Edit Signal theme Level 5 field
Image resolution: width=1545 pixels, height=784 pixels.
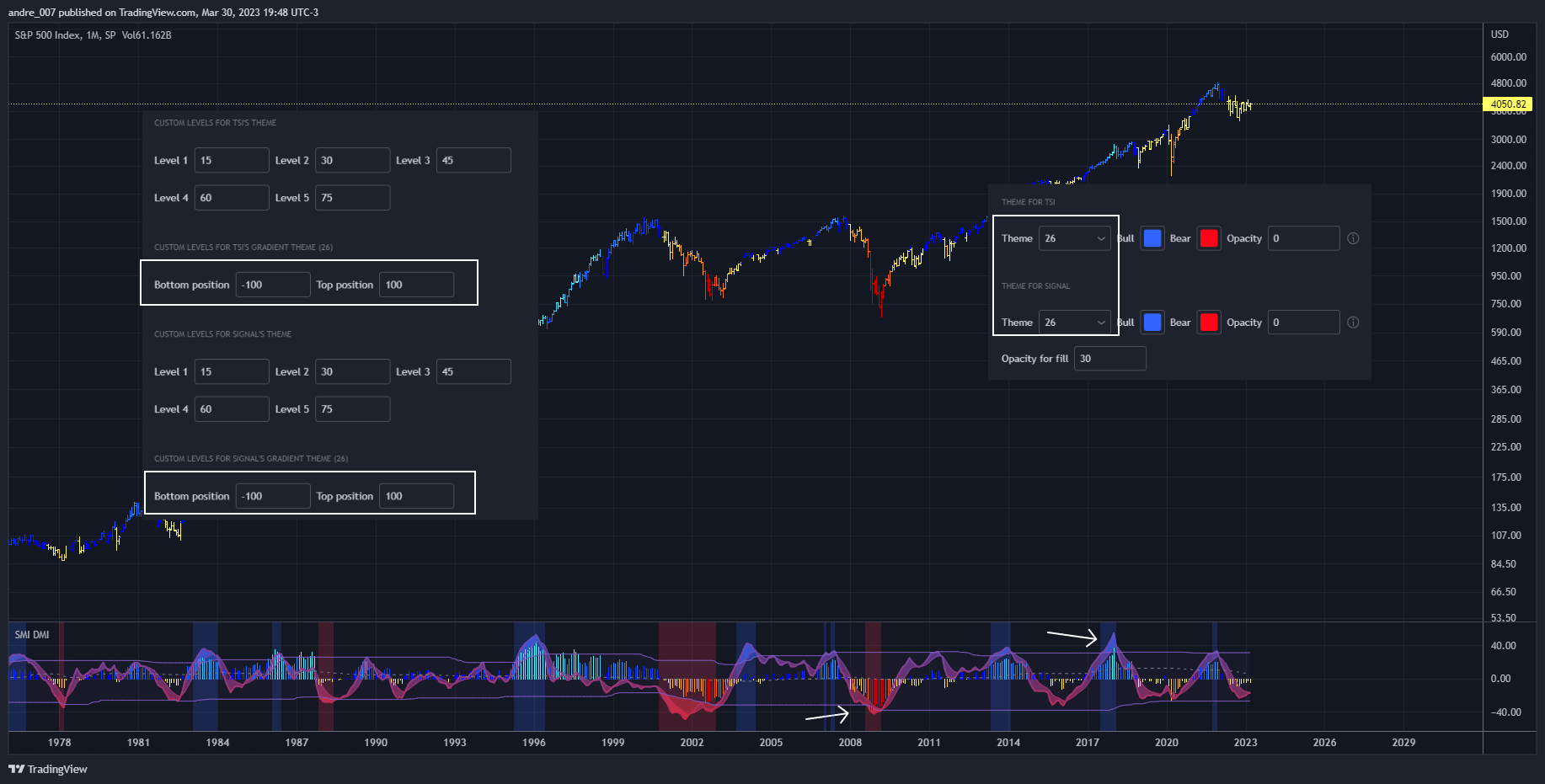(353, 409)
